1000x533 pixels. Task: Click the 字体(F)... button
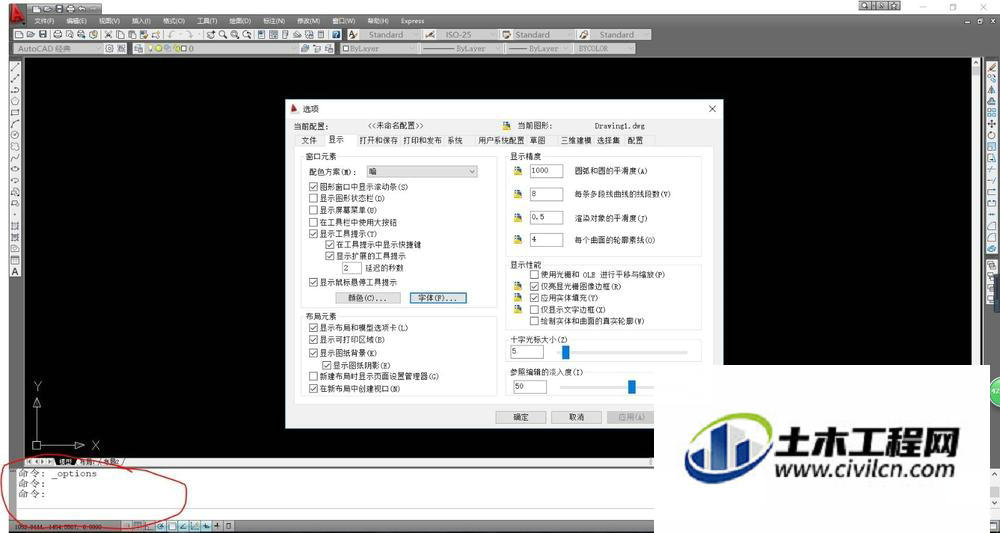438,298
